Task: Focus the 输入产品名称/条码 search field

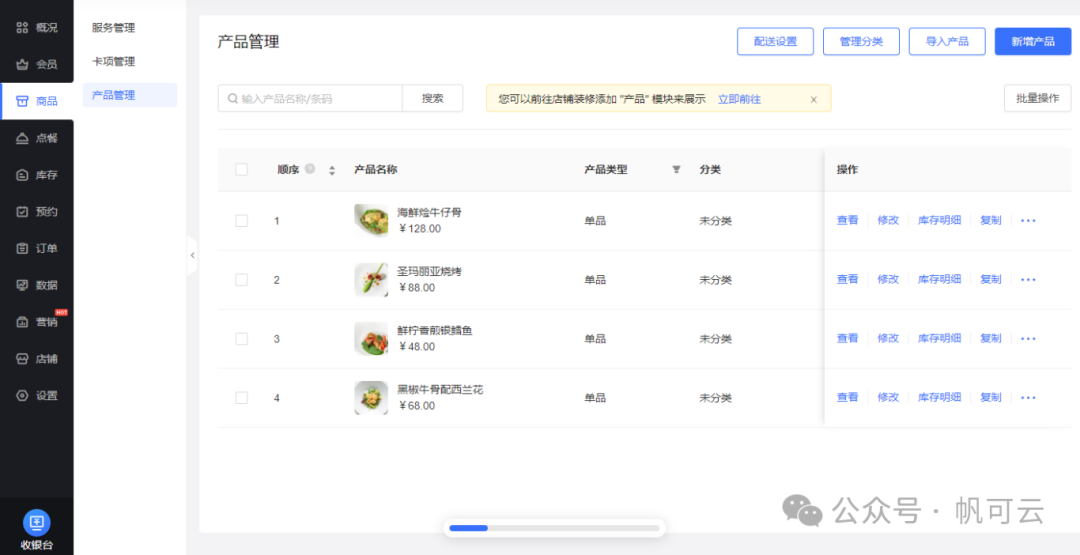Action: click(x=310, y=98)
